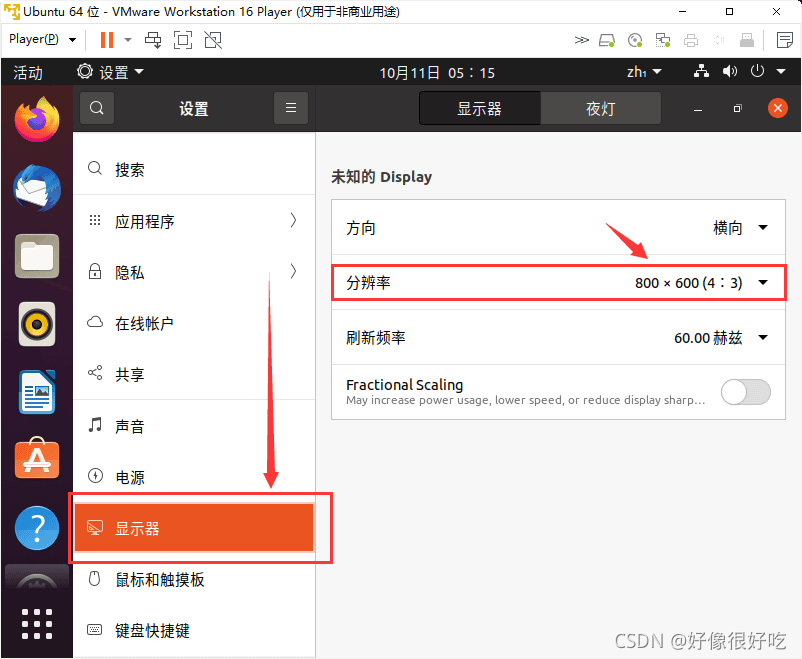This screenshot has height=659, width=802.
Task: Expand 隐私 chevron in sidebar
Action: pyautogui.click(x=293, y=271)
